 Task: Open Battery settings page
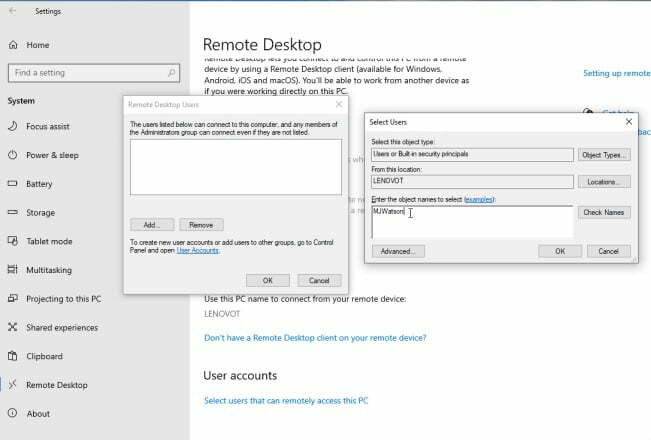click(x=39, y=184)
